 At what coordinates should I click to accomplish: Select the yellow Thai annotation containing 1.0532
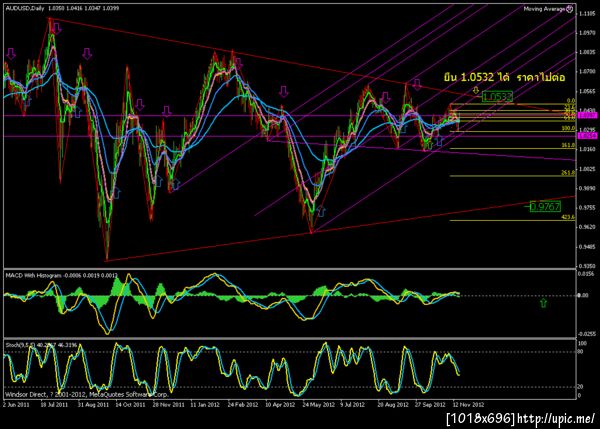[504, 77]
